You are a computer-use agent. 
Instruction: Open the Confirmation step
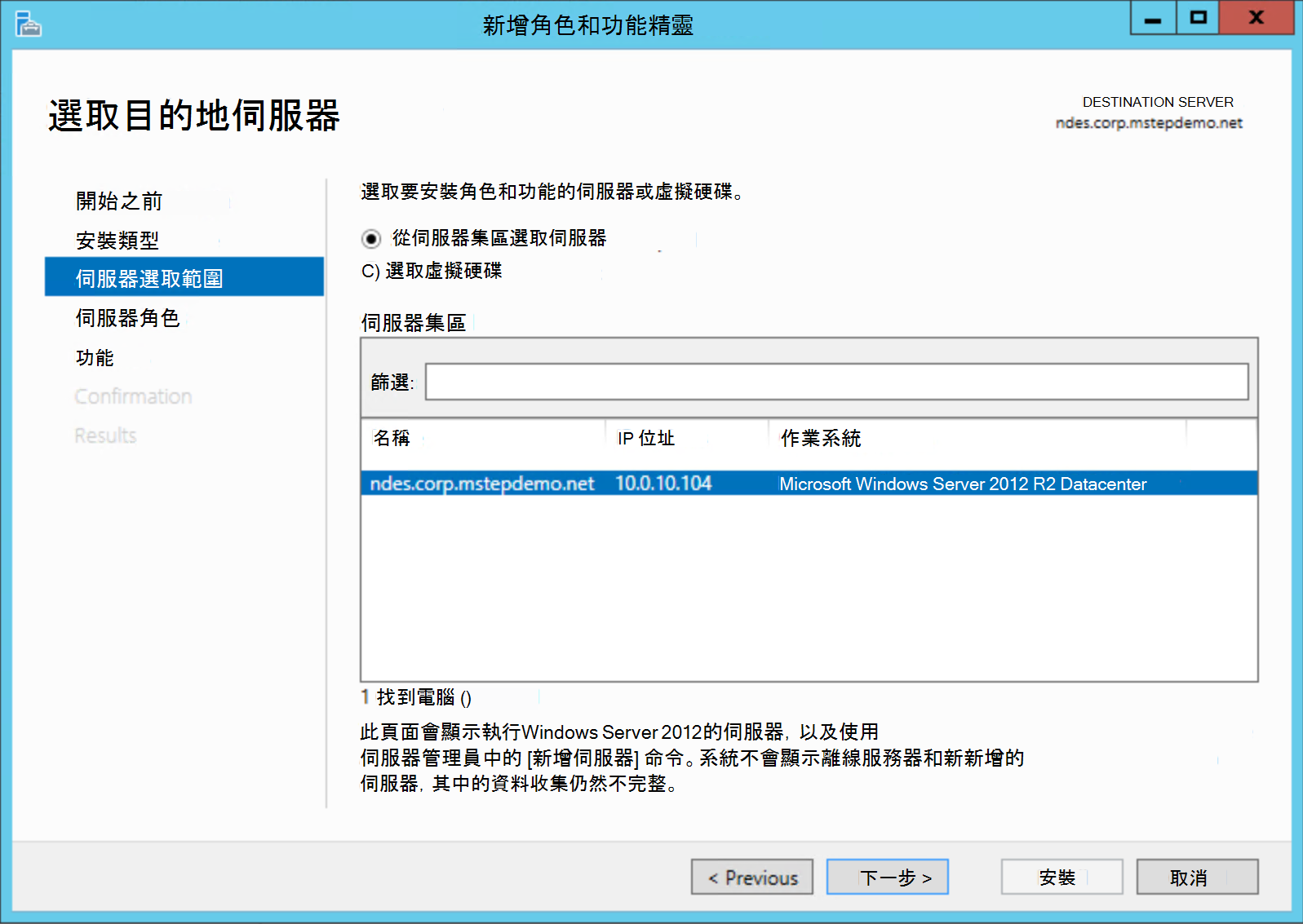coord(133,396)
